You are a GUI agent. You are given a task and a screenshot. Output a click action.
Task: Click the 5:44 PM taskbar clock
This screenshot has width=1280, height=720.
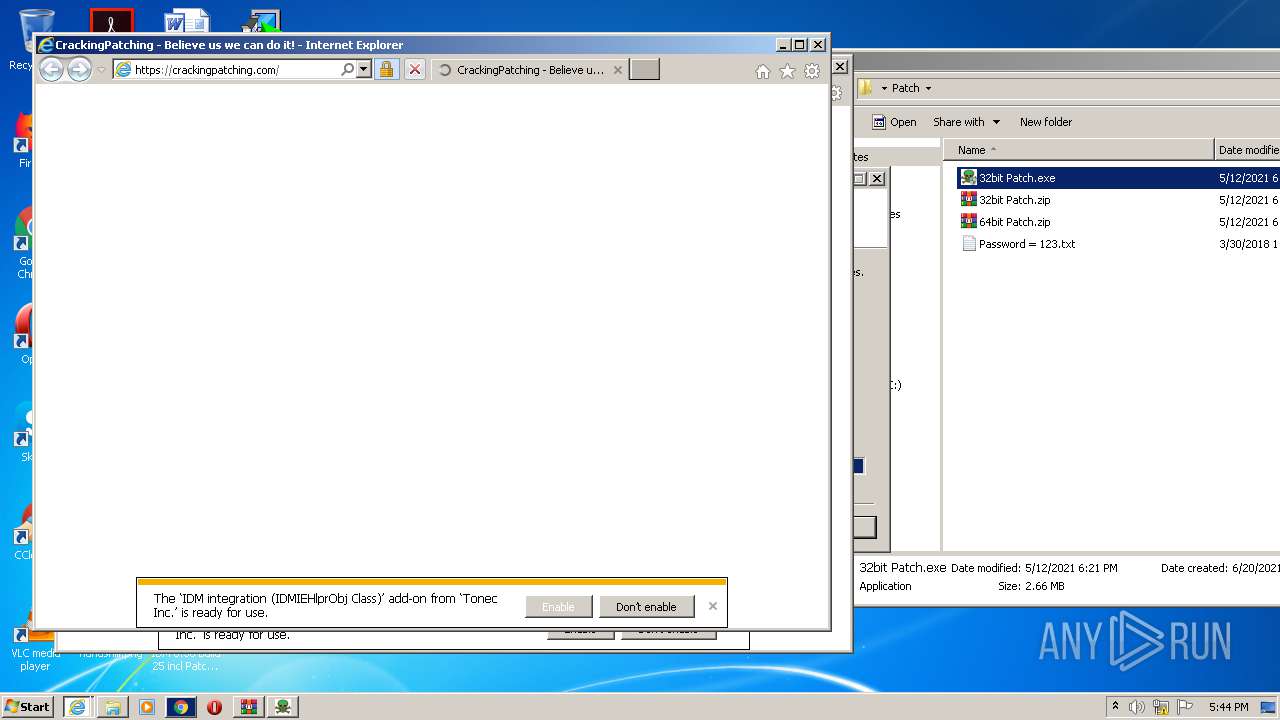click(1228, 707)
